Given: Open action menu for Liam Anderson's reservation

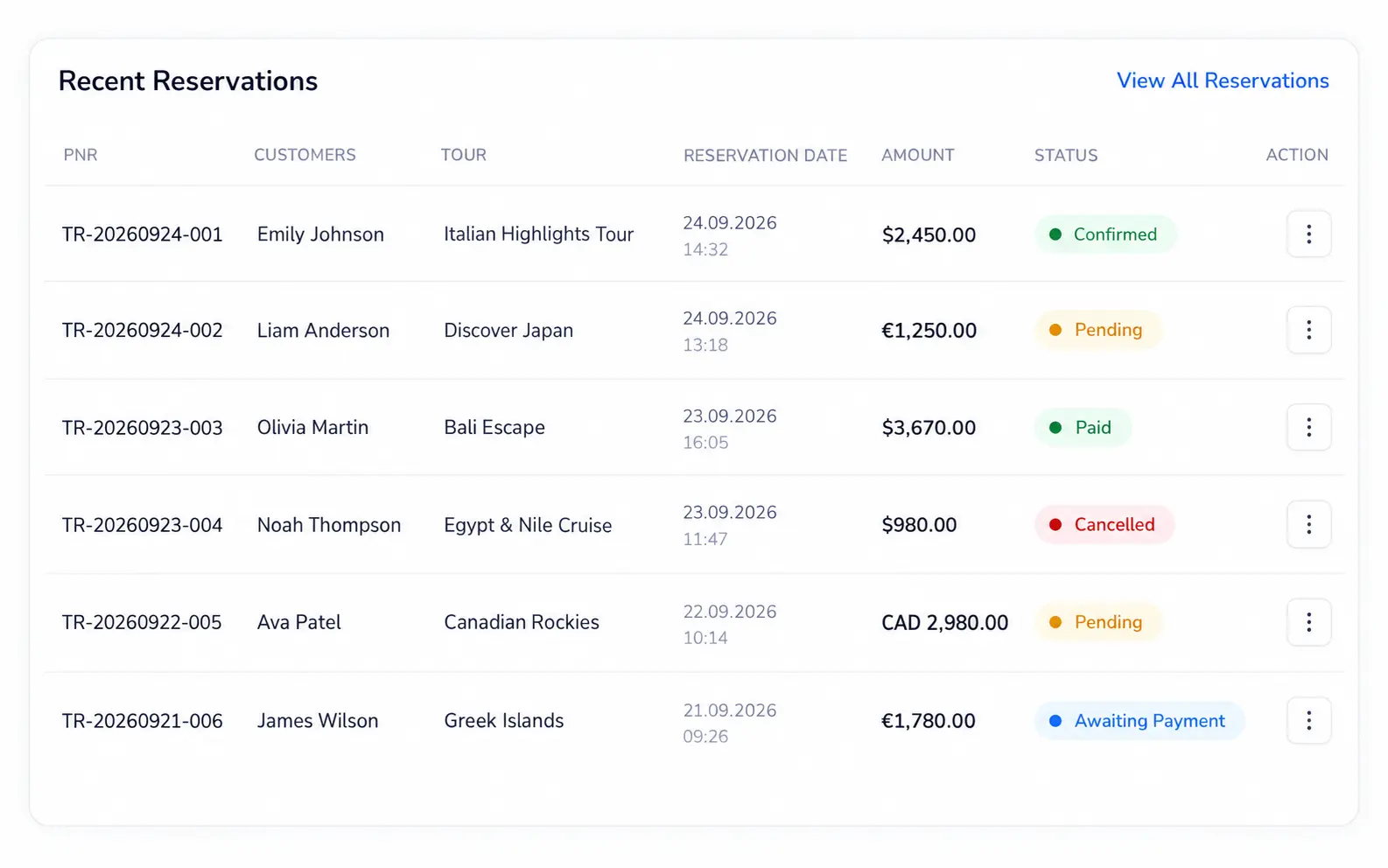Looking at the screenshot, I should pos(1308,330).
